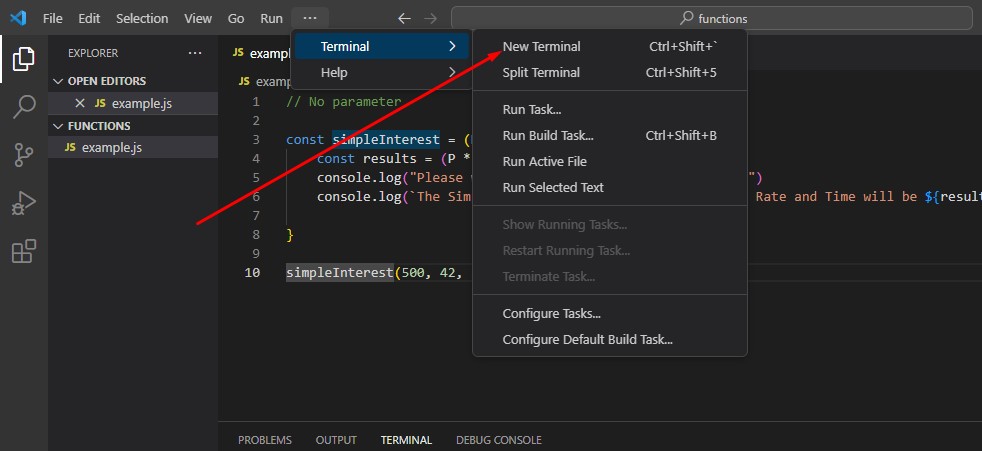Collapse the FUNCTIONS folder section

coord(133,126)
